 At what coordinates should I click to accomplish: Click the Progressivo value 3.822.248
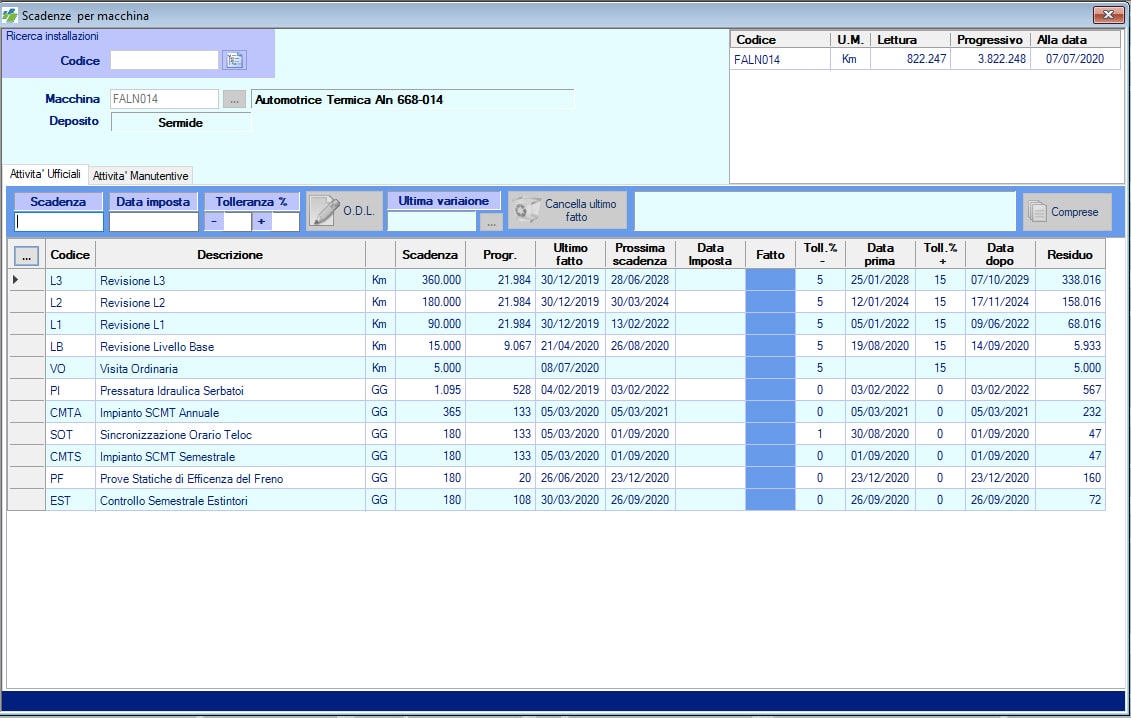click(1001, 59)
